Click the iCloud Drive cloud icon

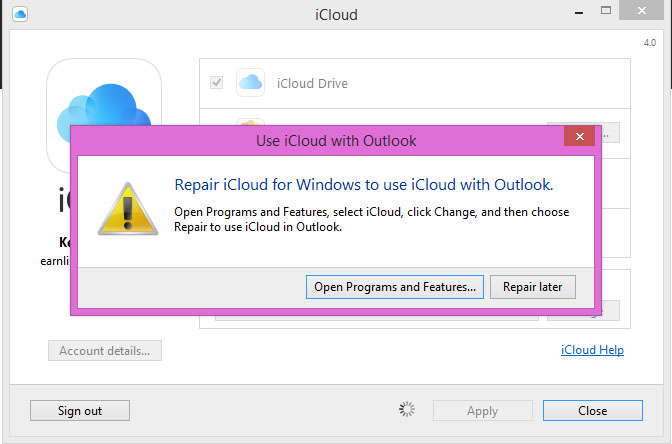[x=250, y=83]
